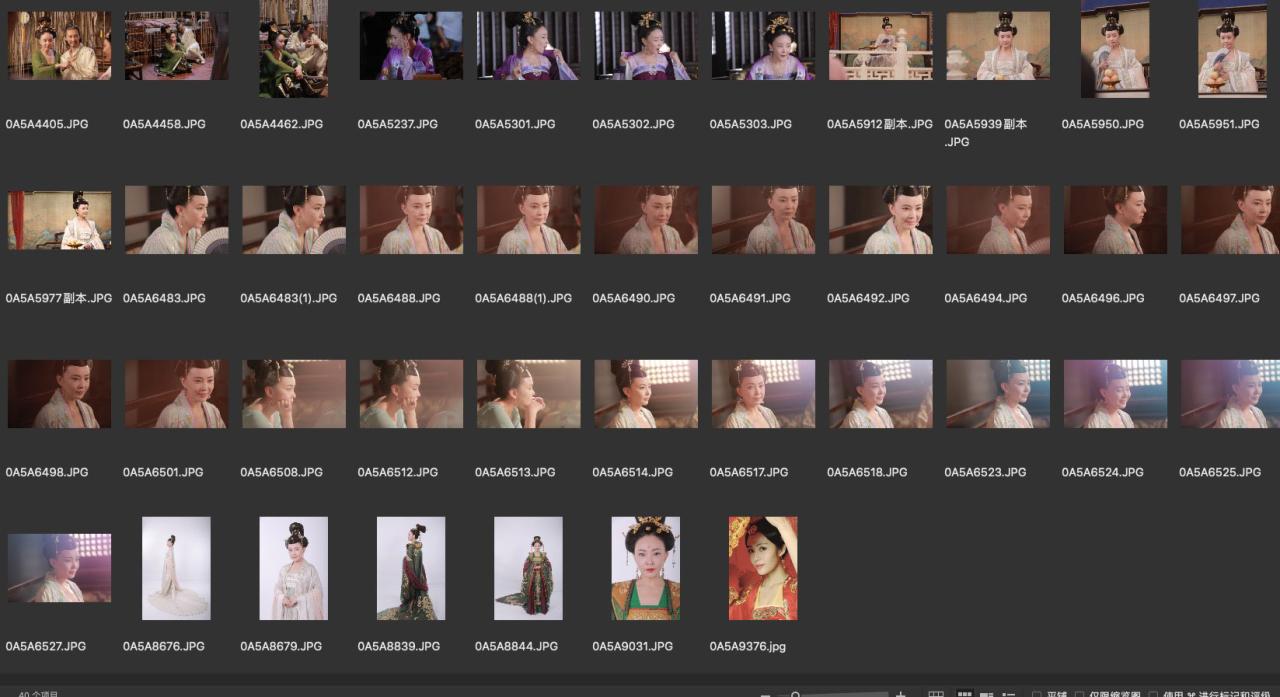Switch to list view icon
The image size is (1280, 697).
point(1009,694)
